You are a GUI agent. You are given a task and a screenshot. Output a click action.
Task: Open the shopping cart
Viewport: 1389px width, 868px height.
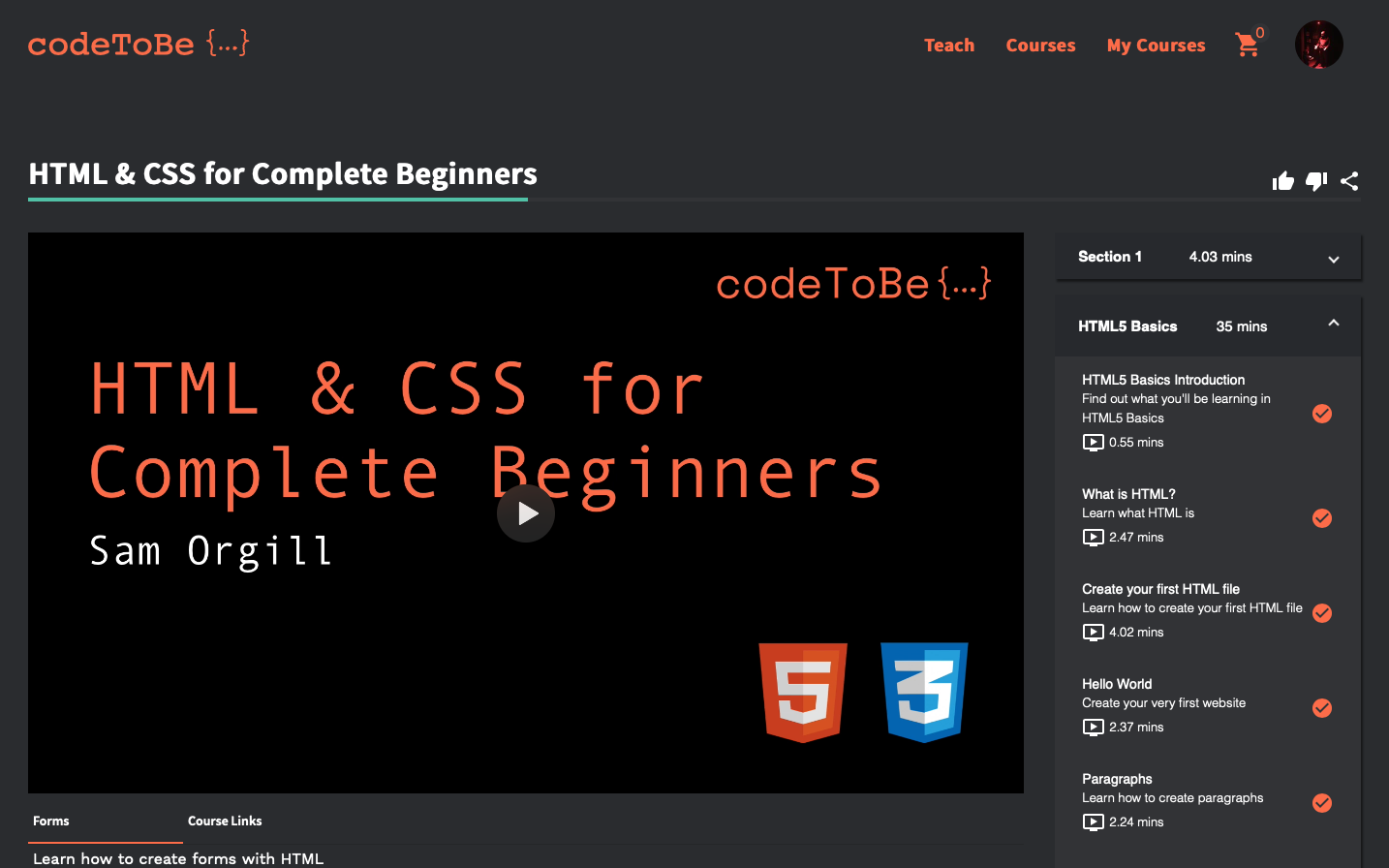tap(1248, 45)
